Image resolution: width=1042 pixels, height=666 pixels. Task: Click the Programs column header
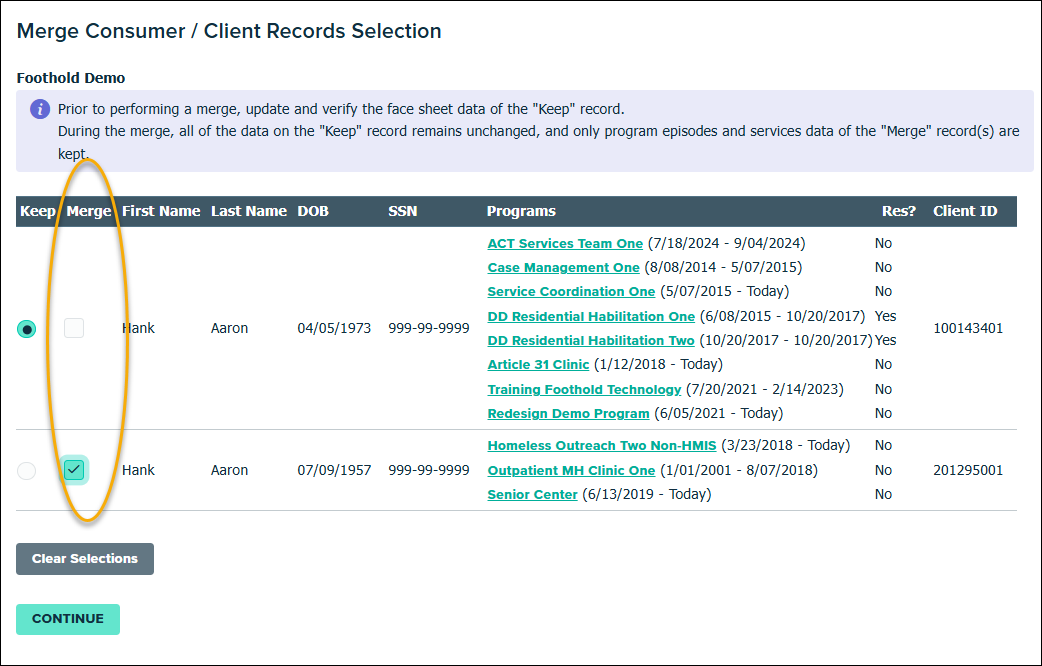521,212
